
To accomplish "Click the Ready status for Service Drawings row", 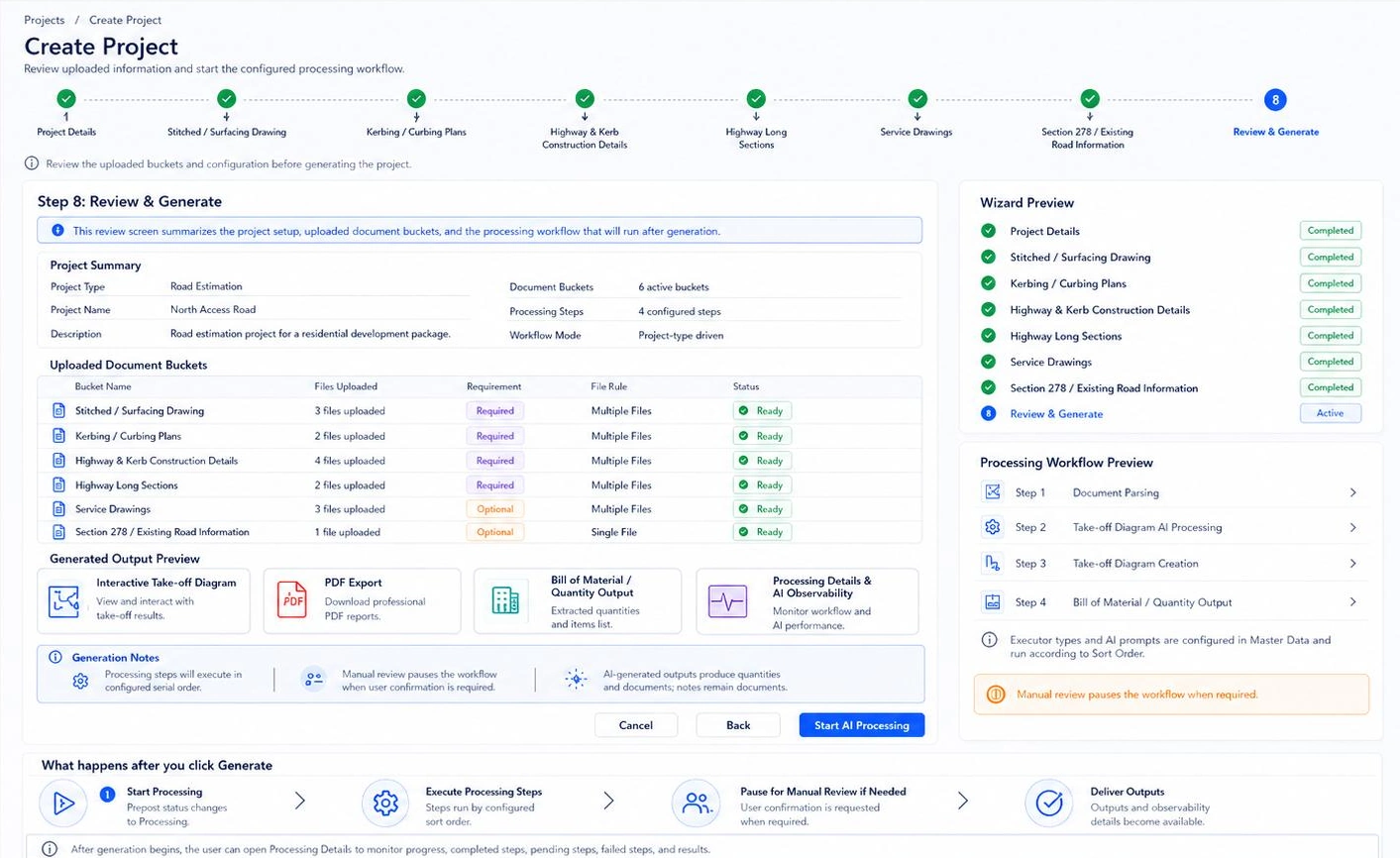I will (760, 509).
